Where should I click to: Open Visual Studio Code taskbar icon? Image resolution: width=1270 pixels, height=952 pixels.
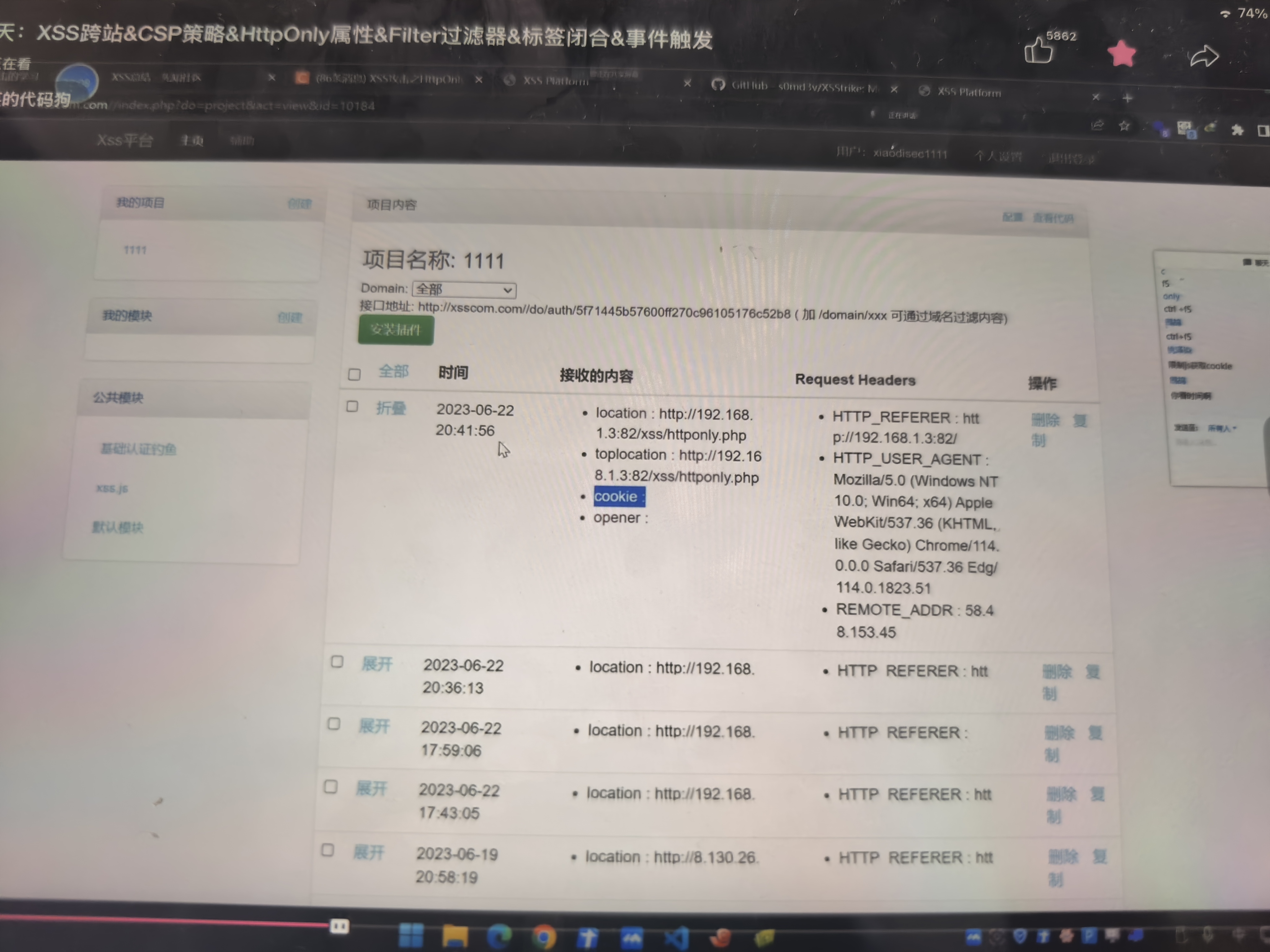[676, 938]
